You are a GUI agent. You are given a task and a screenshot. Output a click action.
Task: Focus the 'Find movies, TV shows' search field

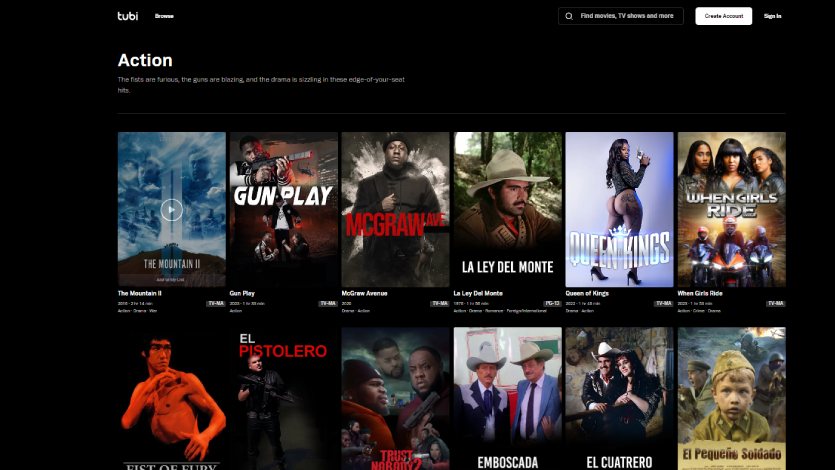(x=621, y=16)
